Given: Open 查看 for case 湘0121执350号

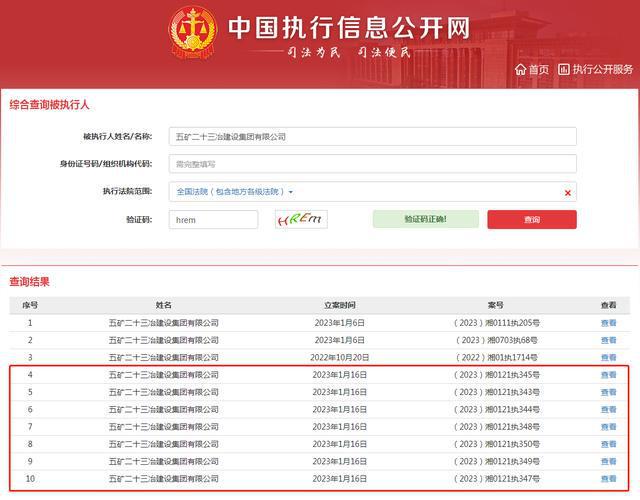Looking at the screenshot, I should tap(608, 444).
